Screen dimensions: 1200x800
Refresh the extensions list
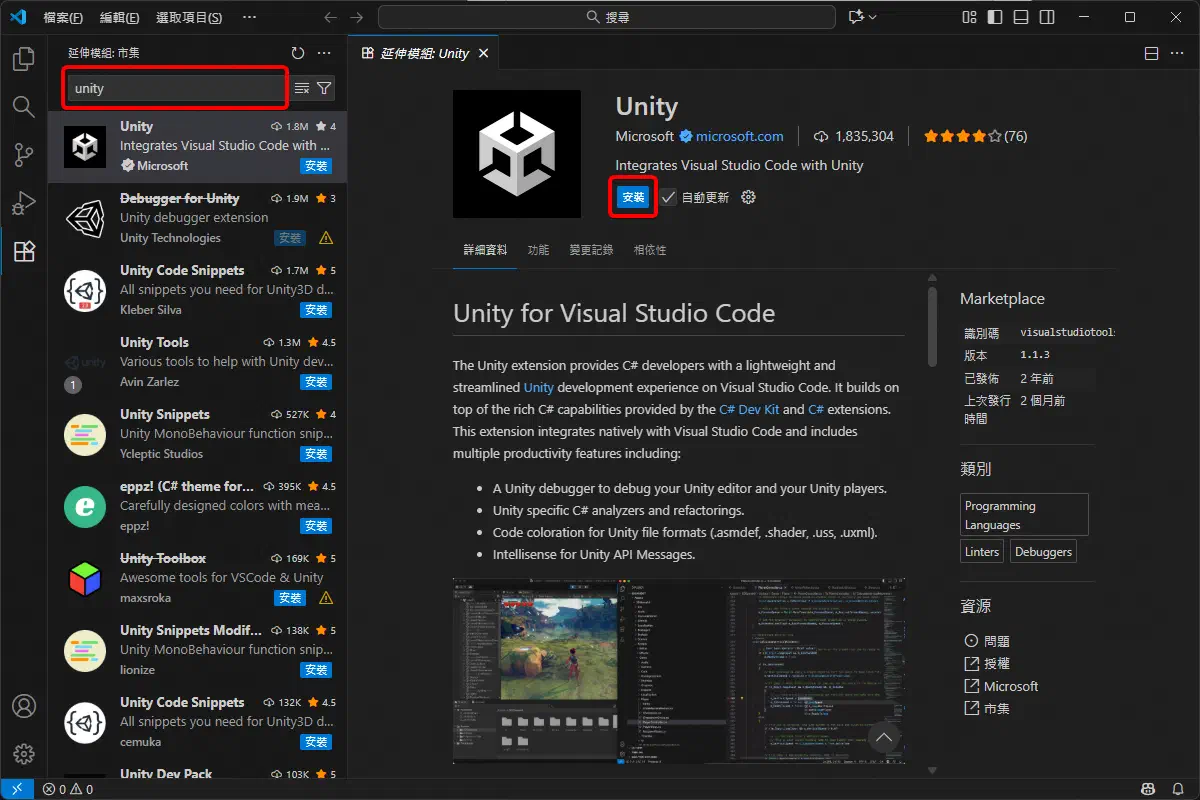297,53
